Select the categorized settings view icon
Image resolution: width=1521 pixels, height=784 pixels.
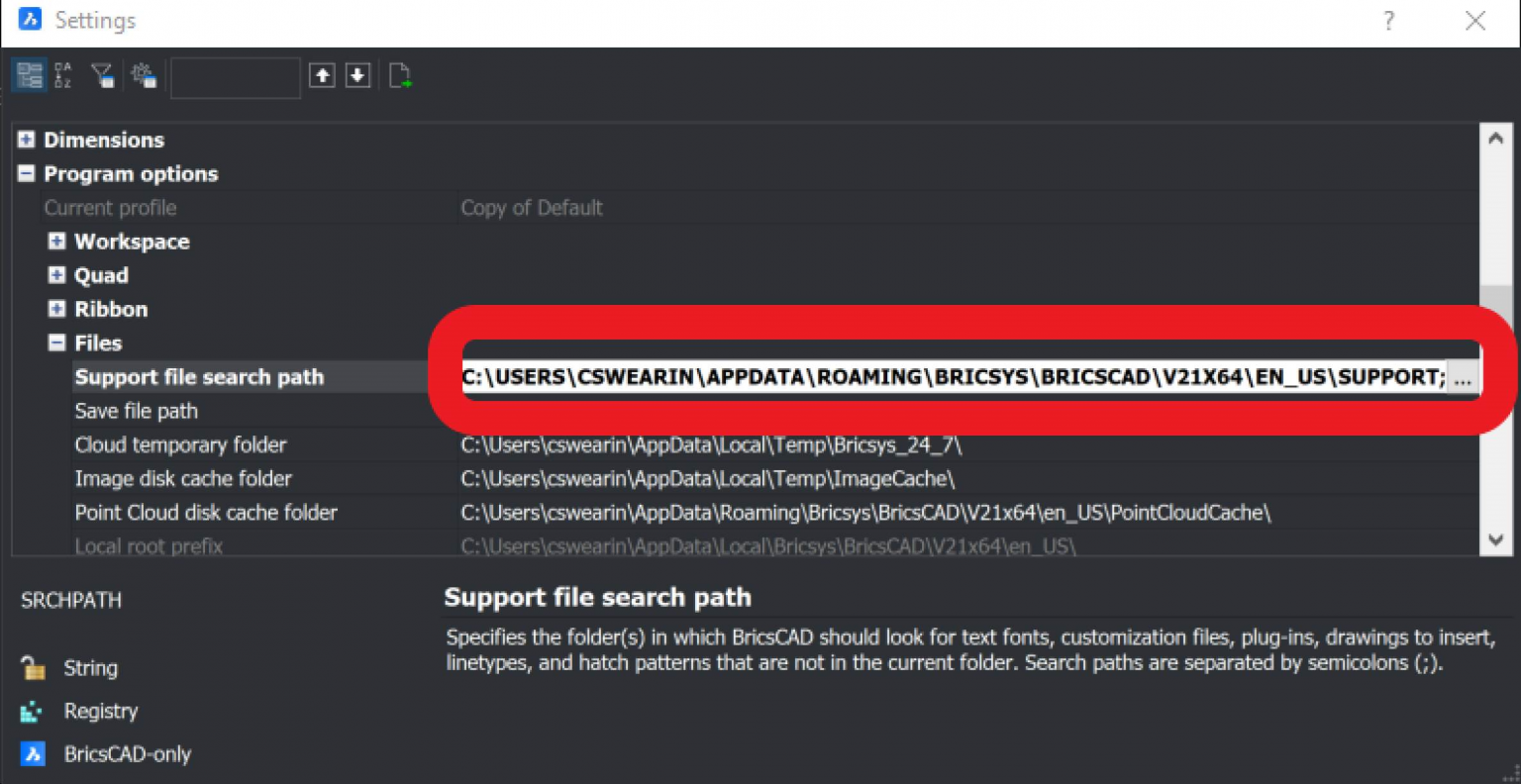point(28,74)
